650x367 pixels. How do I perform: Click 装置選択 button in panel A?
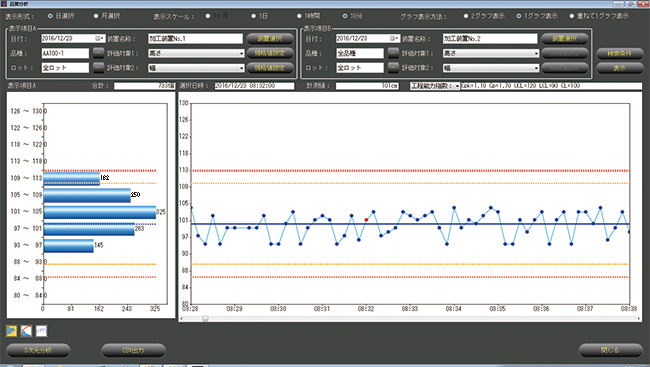270,39
